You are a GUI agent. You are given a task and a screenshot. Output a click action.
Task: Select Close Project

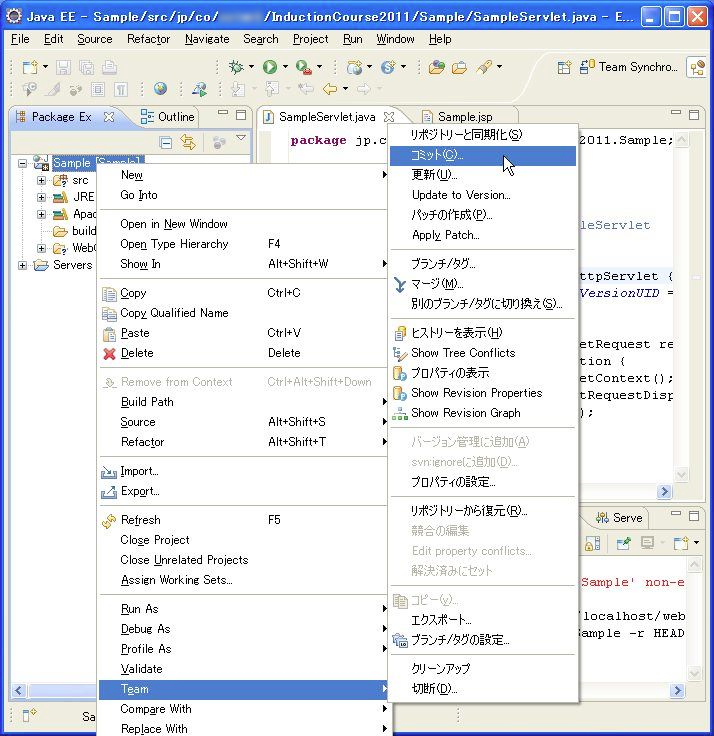(244, 540)
